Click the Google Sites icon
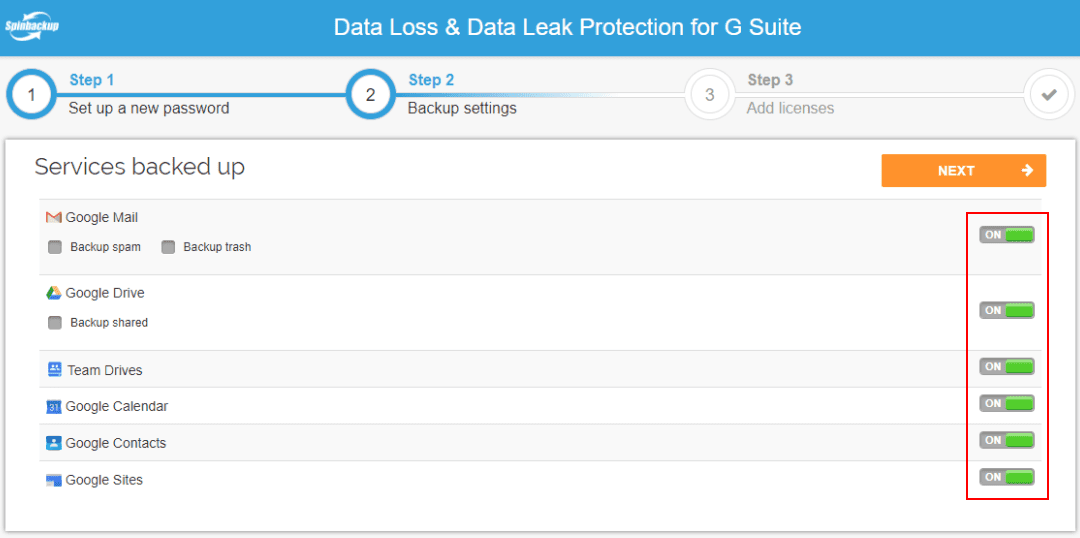Screen dimensions: 1080x538 click(54, 480)
